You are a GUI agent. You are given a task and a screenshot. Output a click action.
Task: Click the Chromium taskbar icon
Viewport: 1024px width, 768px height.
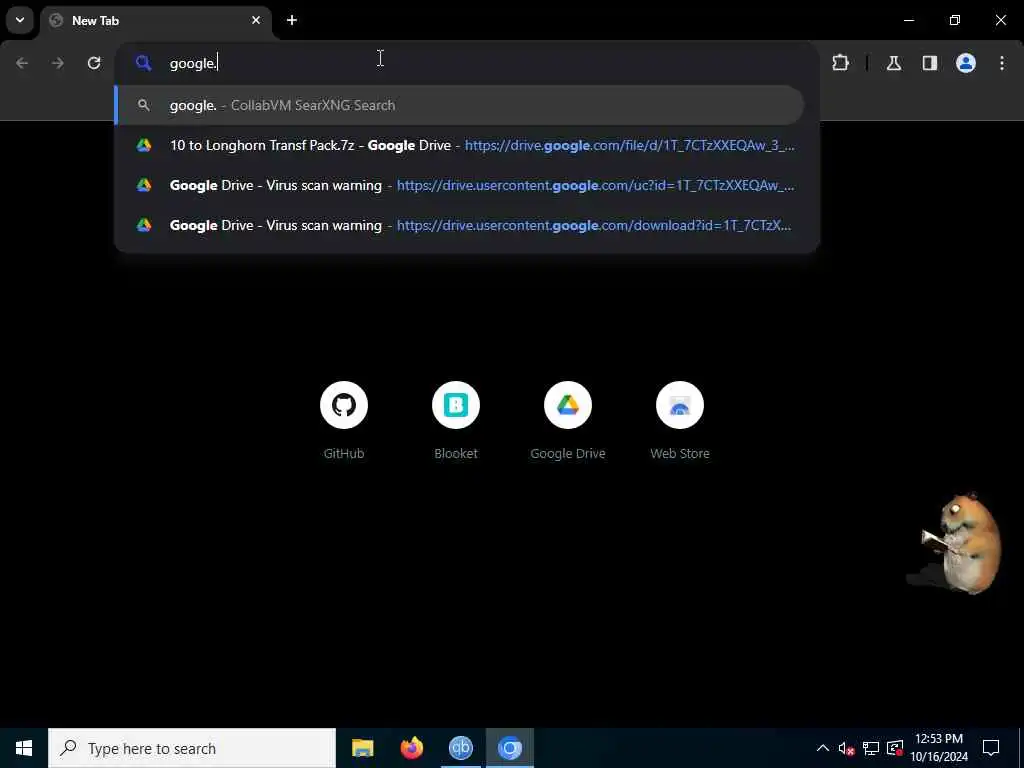pyautogui.click(x=509, y=748)
